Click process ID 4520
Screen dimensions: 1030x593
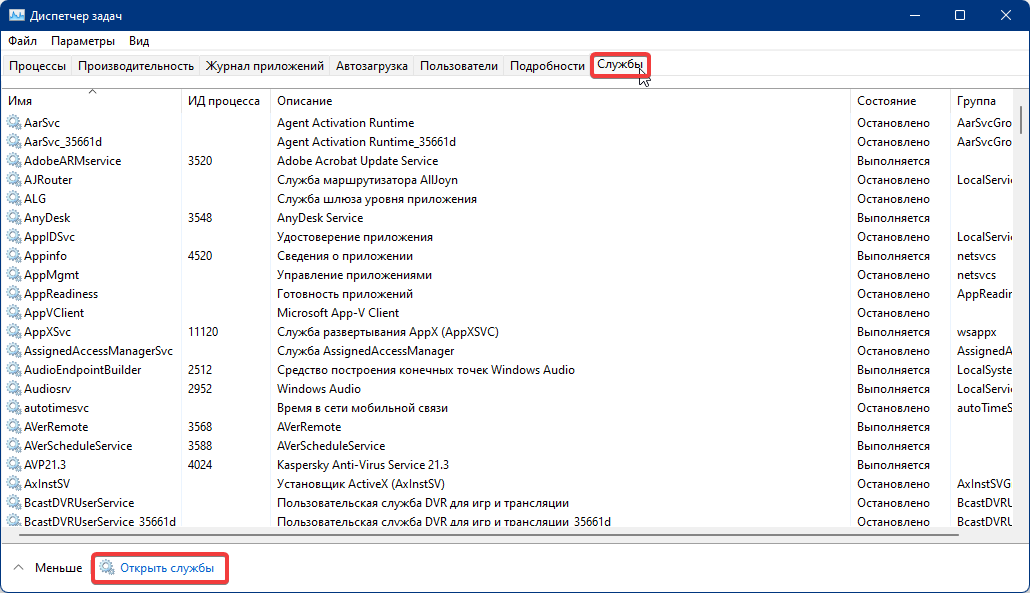click(200, 255)
